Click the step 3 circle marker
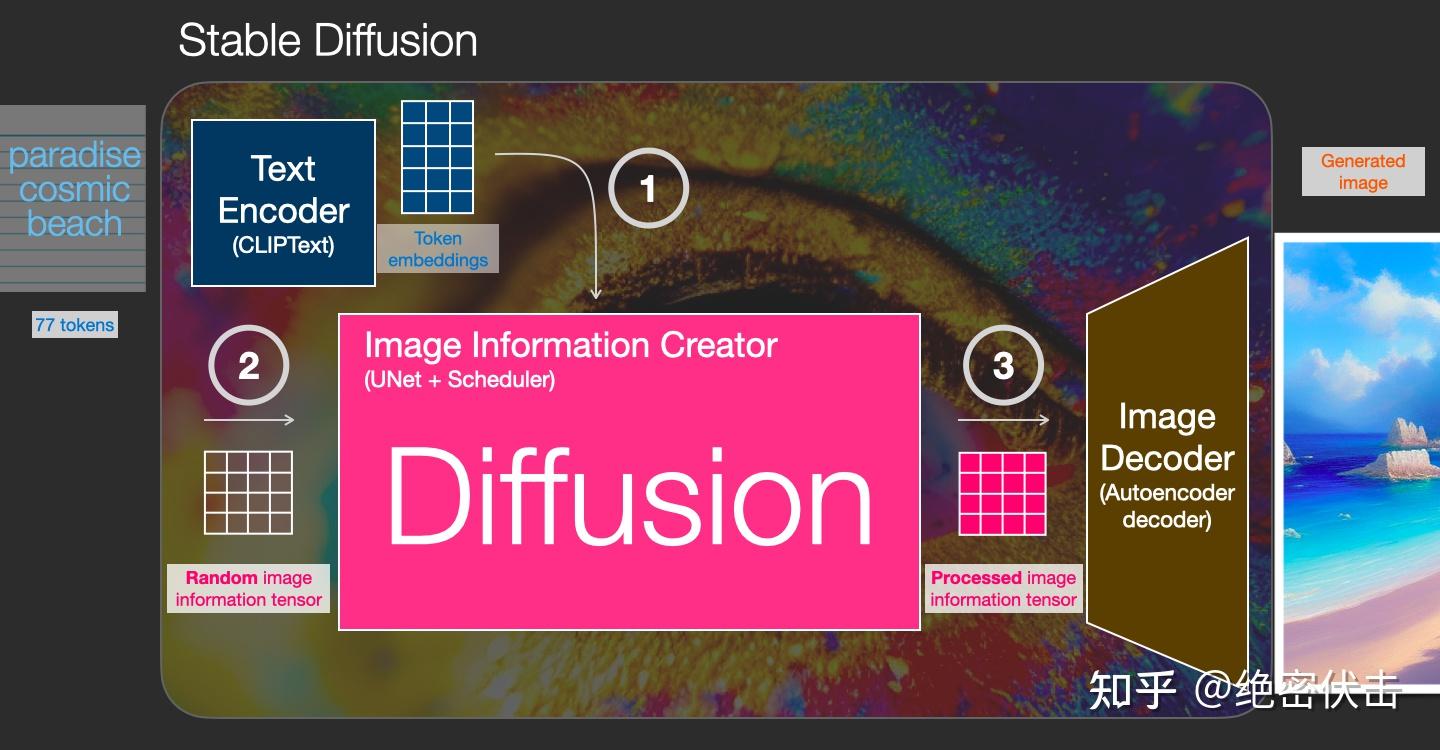Screen dimensions: 1440x750 click(x=1003, y=365)
